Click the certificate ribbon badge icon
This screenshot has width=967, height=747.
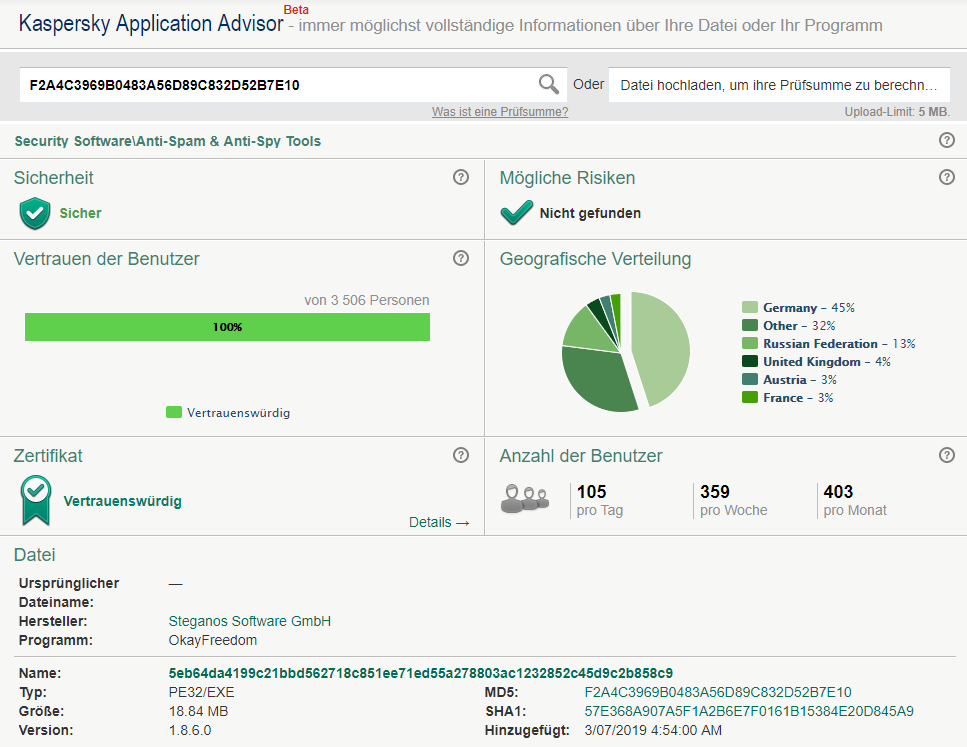click(36, 500)
